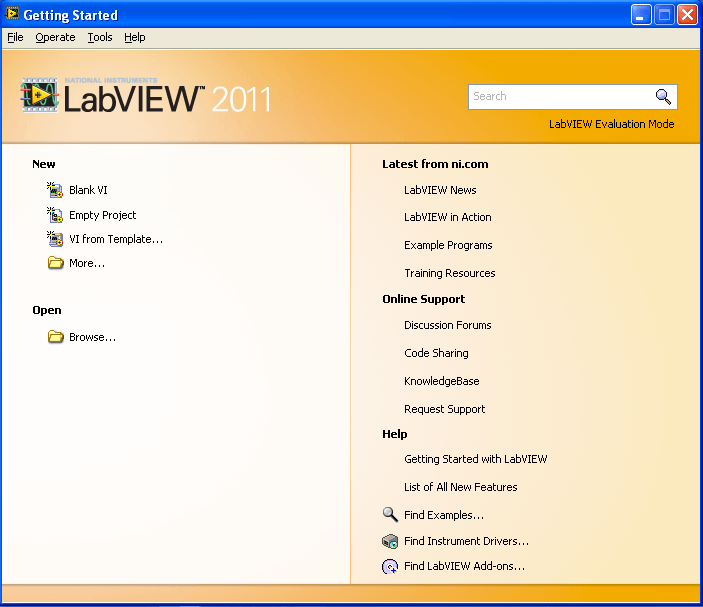Click the LabVIEW icon in title bar

(12, 14)
